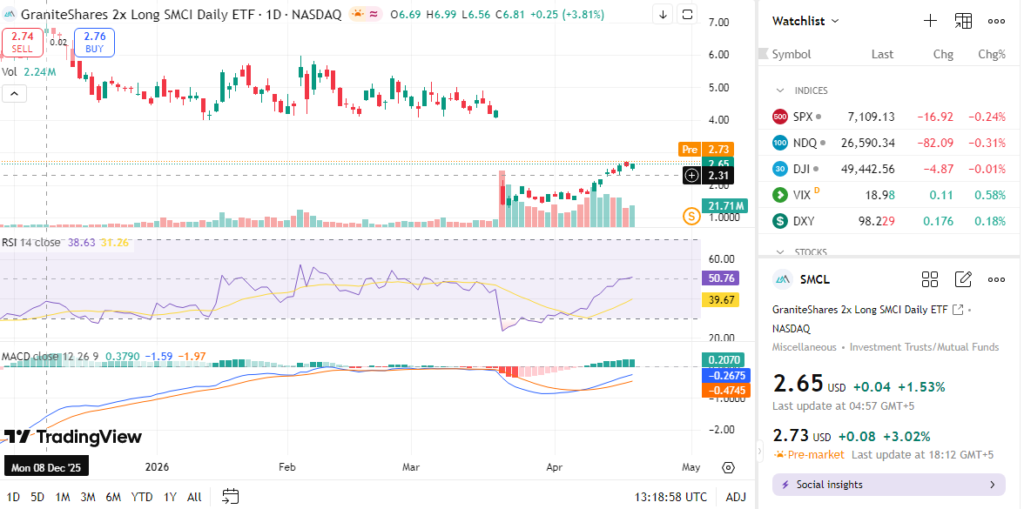Open watchlist advanced view icon
The image size is (1024, 509).
(x=963, y=20)
